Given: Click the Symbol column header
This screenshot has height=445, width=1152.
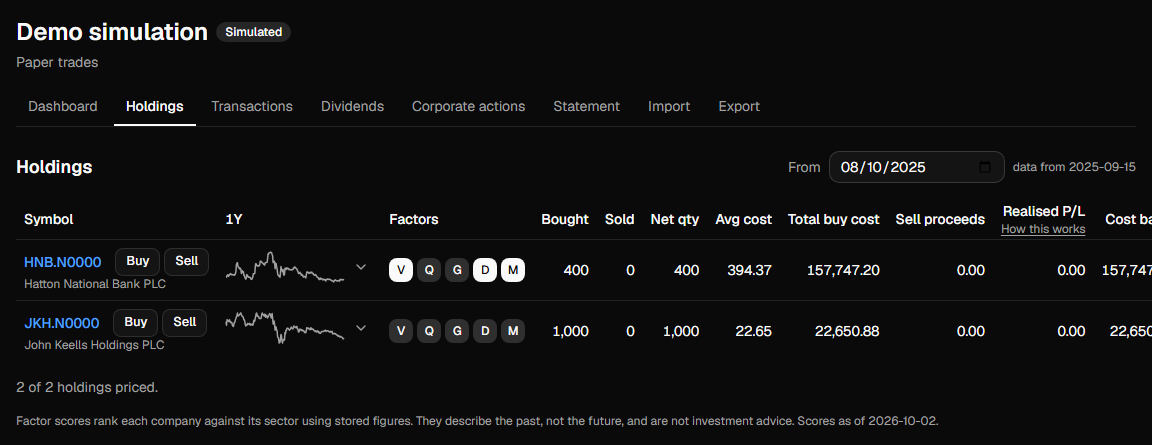Looking at the screenshot, I should tap(48, 220).
